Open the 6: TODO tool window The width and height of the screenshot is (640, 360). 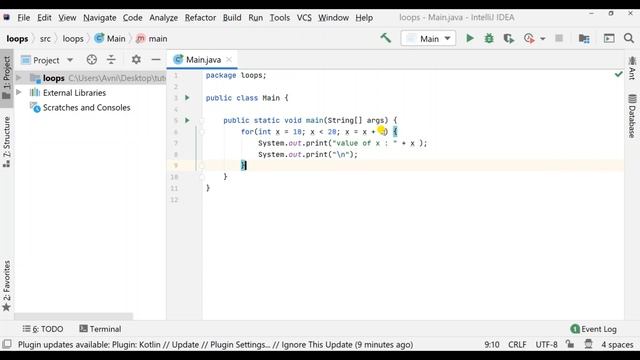[43, 329]
